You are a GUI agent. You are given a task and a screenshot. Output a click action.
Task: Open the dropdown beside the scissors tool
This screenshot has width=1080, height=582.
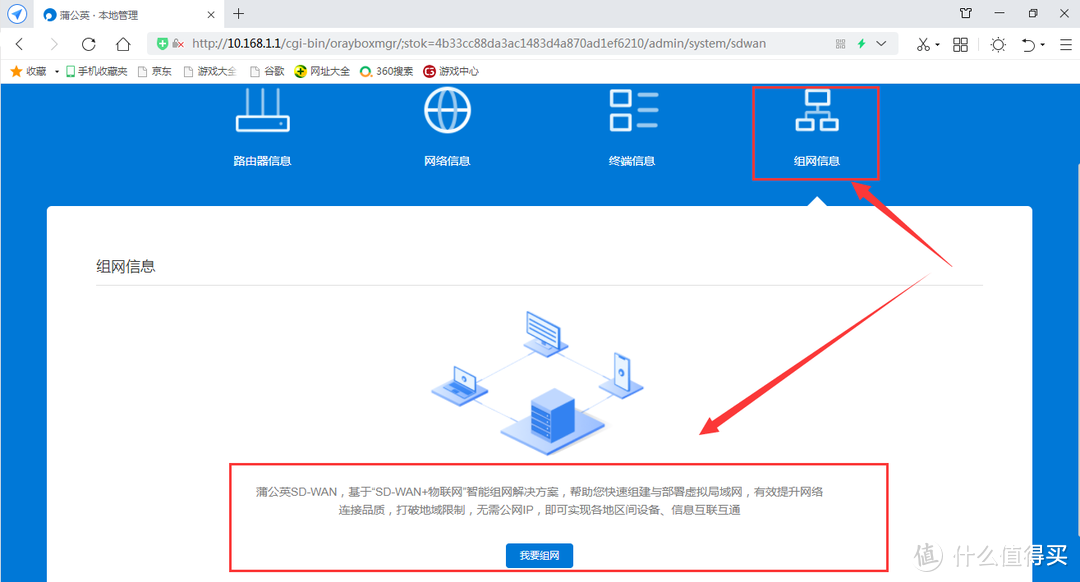click(x=938, y=45)
